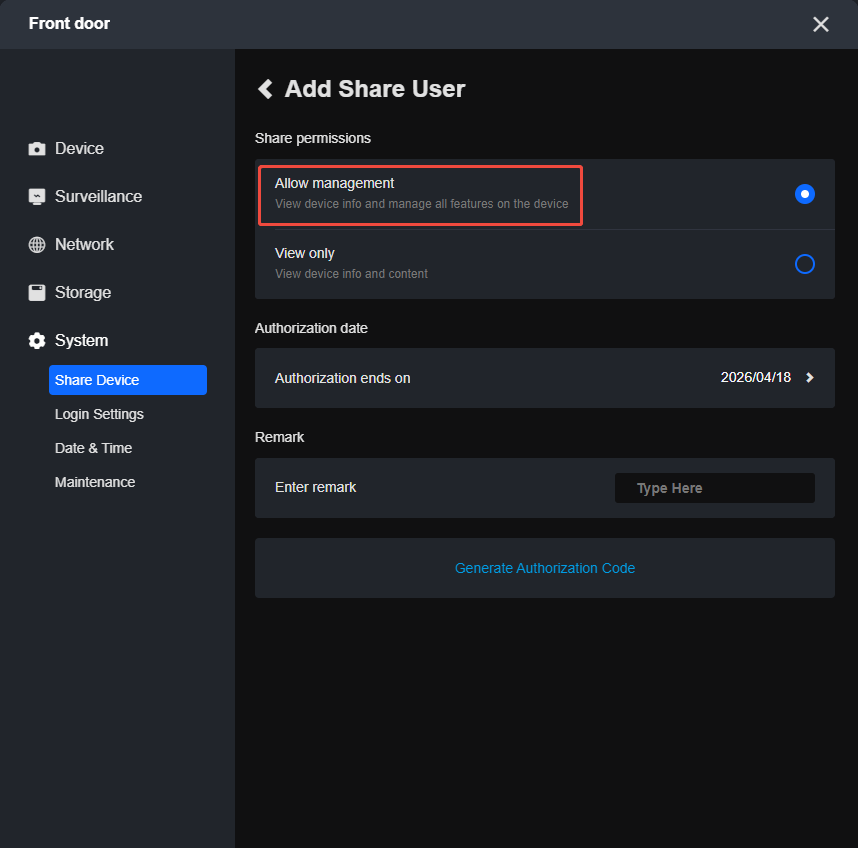The image size is (858, 848).
Task: Click the View only permission label
Action: tap(305, 254)
